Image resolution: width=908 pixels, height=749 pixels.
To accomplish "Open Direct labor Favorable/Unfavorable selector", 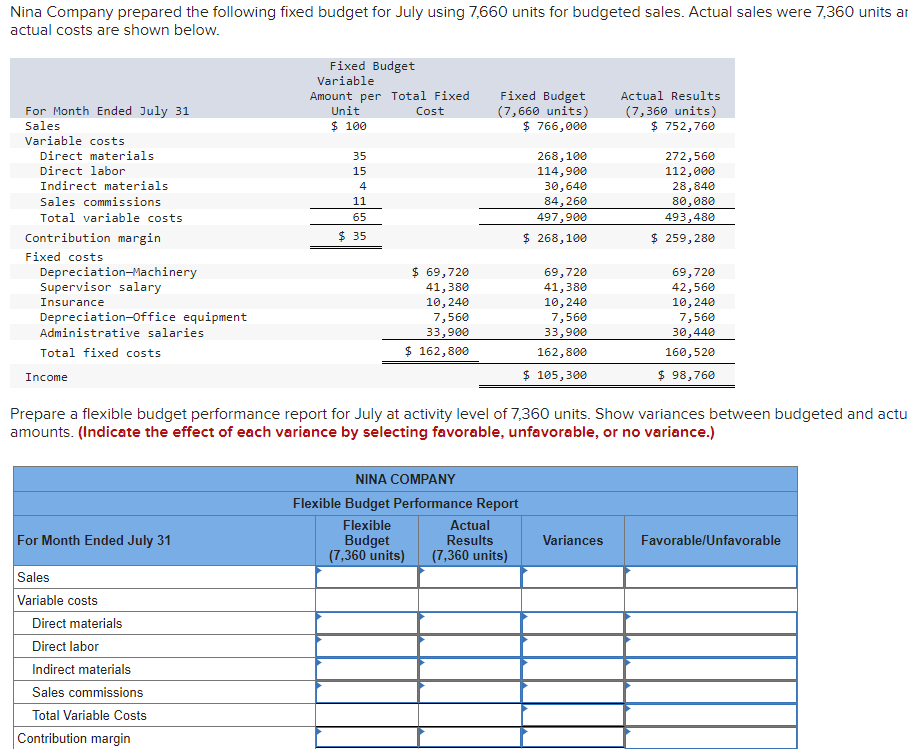I will point(710,646).
